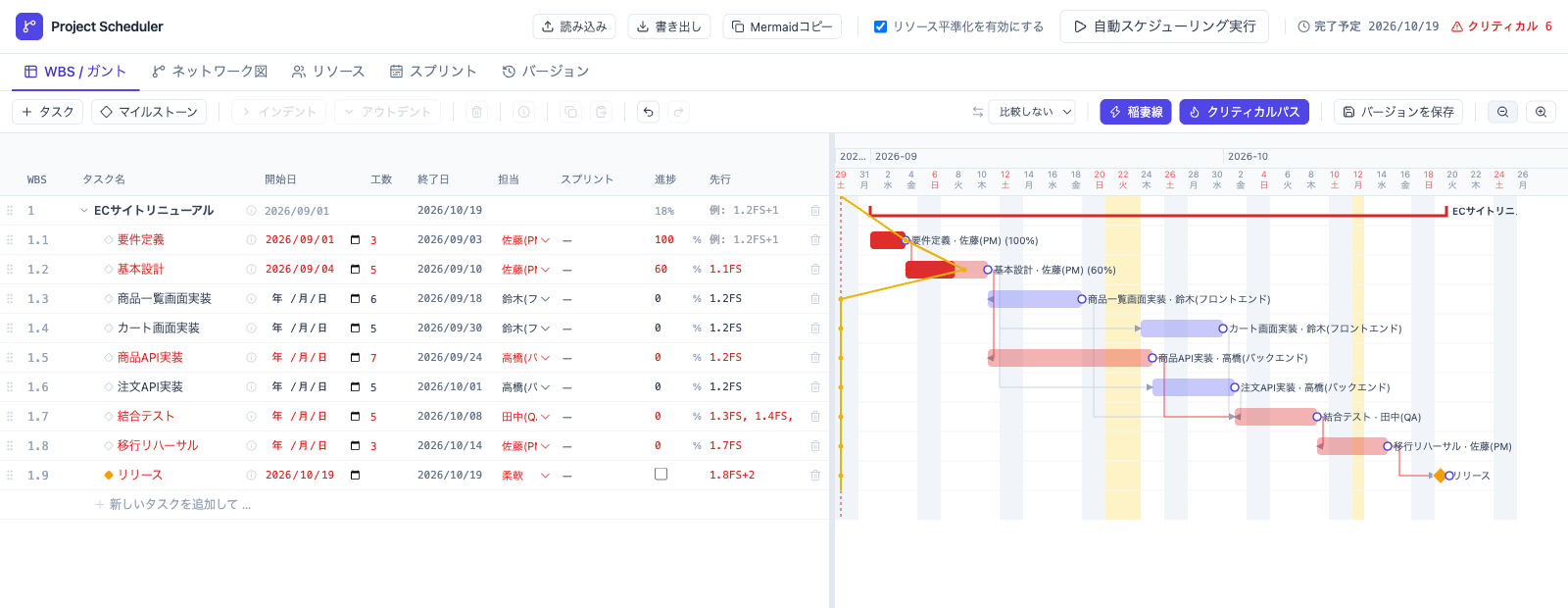Check the リリース progress checkbox
This screenshot has height=608, width=1568.
coord(661,474)
